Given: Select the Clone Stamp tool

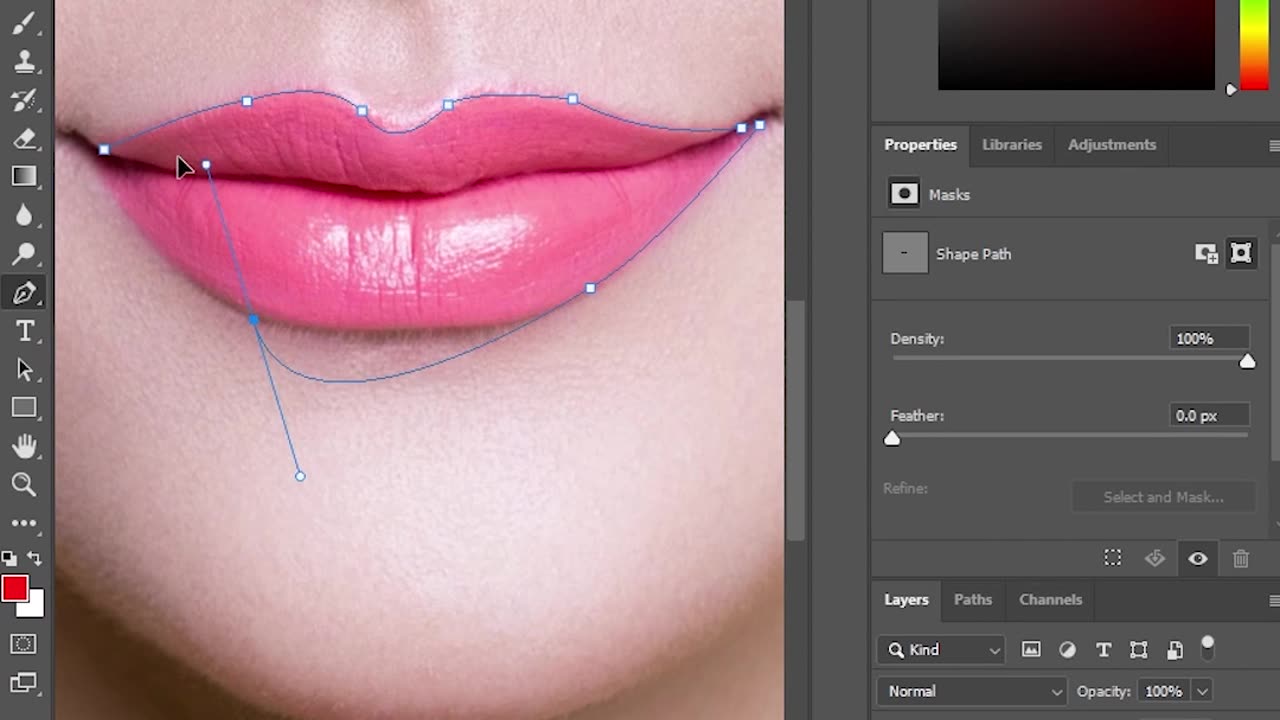Looking at the screenshot, I should (x=24, y=61).
